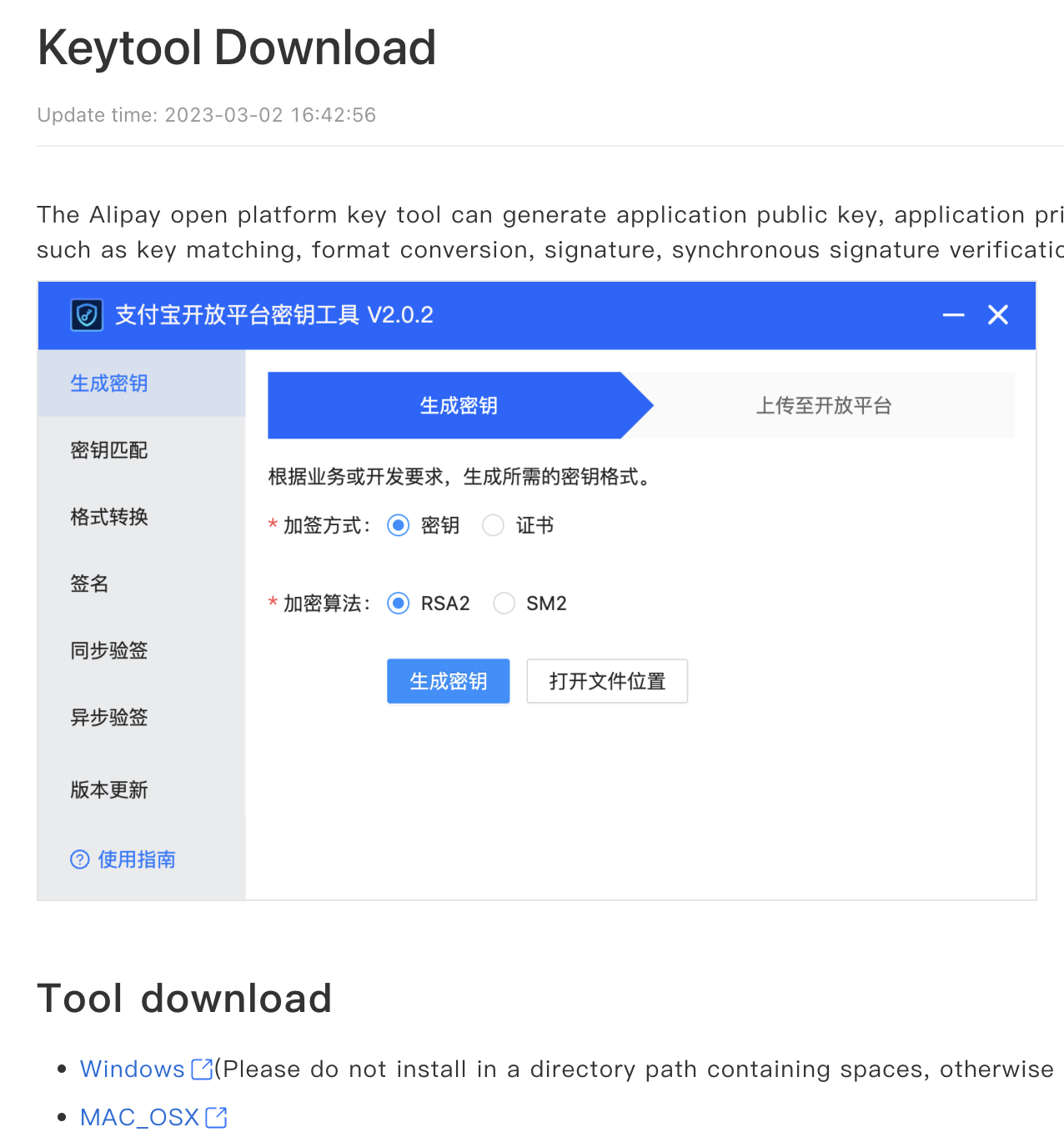Click the 打开文件位置 button

607,681
